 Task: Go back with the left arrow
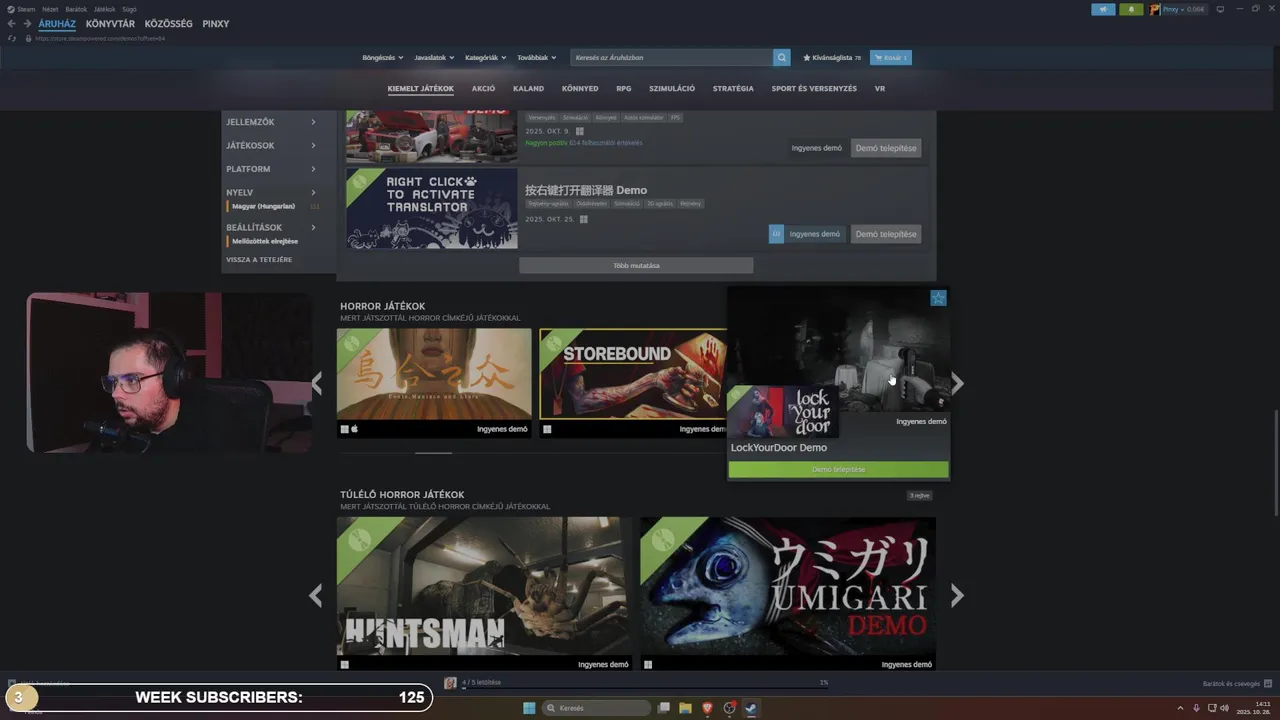11,24
